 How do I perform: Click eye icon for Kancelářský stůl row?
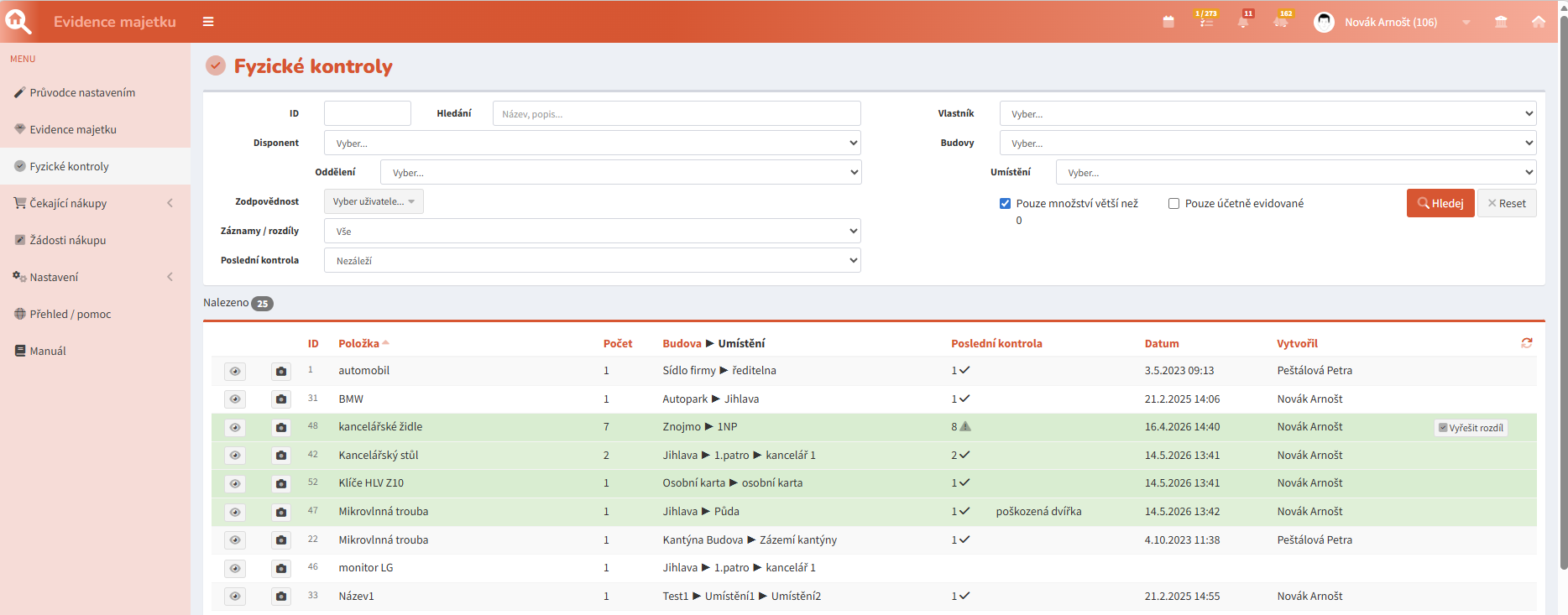click(x=235, y=456)
